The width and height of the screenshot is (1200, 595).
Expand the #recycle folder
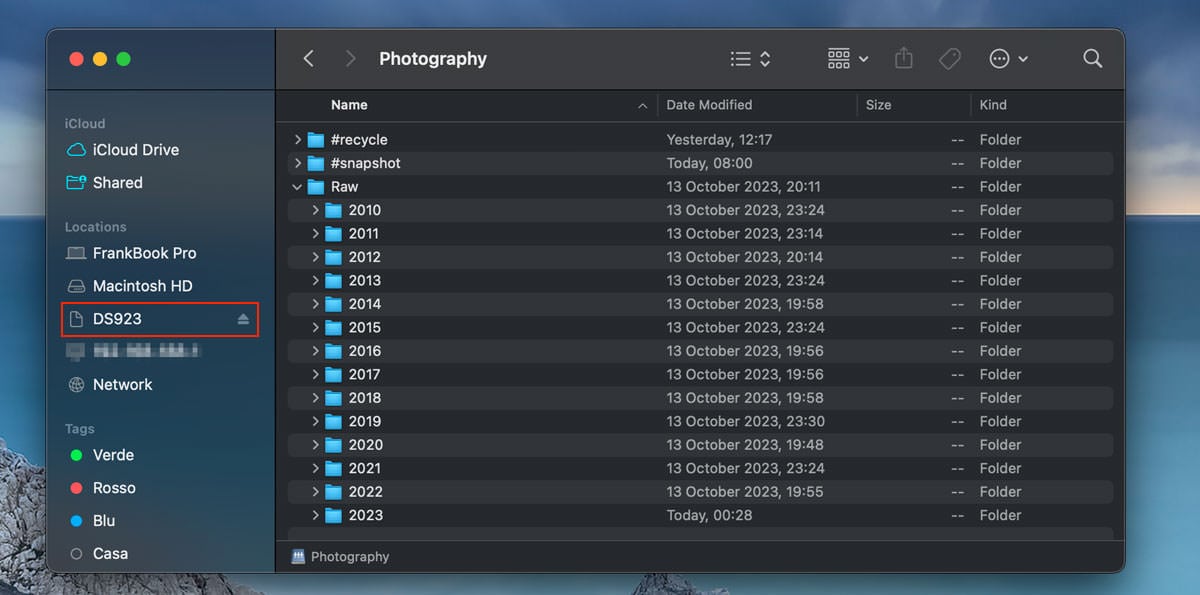[297, 140]
